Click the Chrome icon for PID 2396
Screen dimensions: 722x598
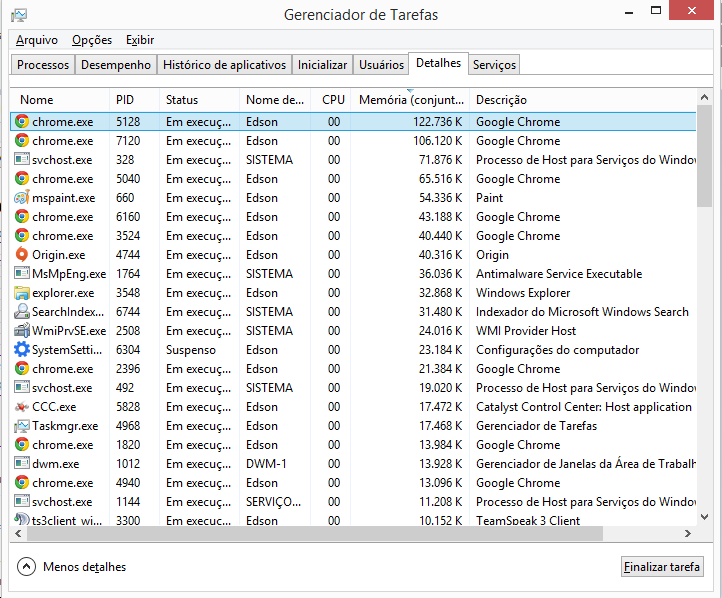click(x=22, y=369)
